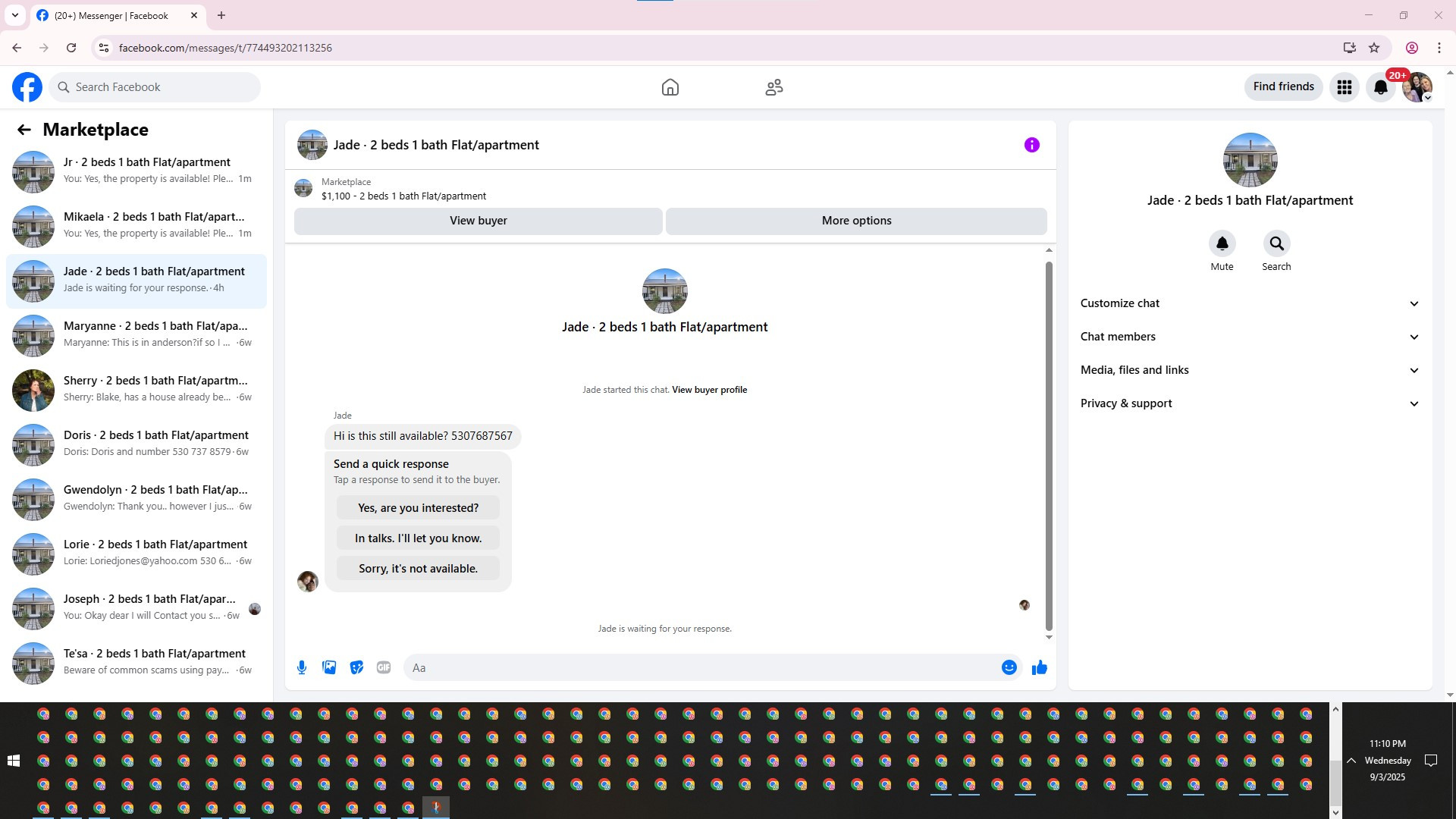Choose a GIF

point(384,667)
